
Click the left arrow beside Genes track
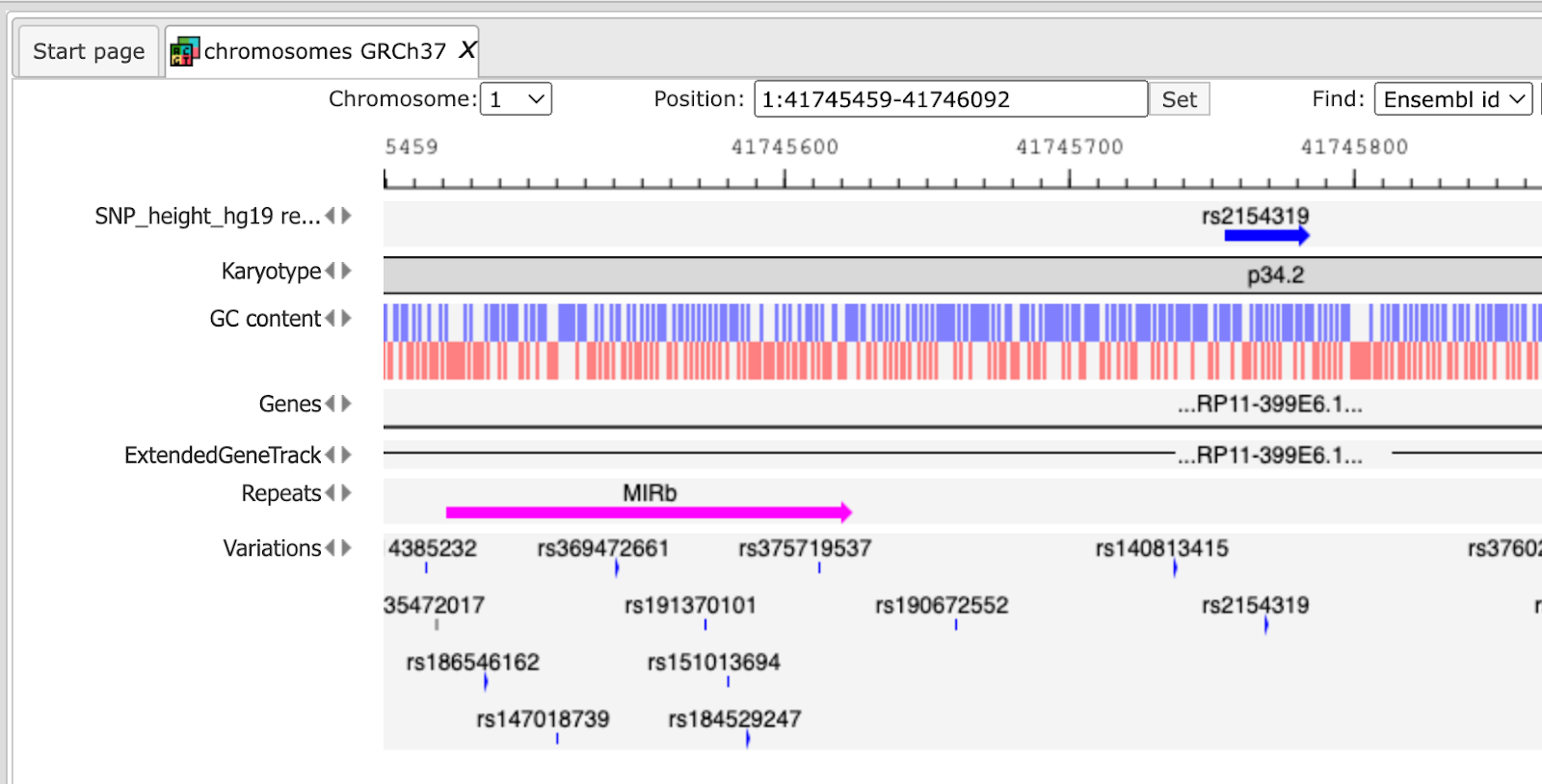coord(331,404)
